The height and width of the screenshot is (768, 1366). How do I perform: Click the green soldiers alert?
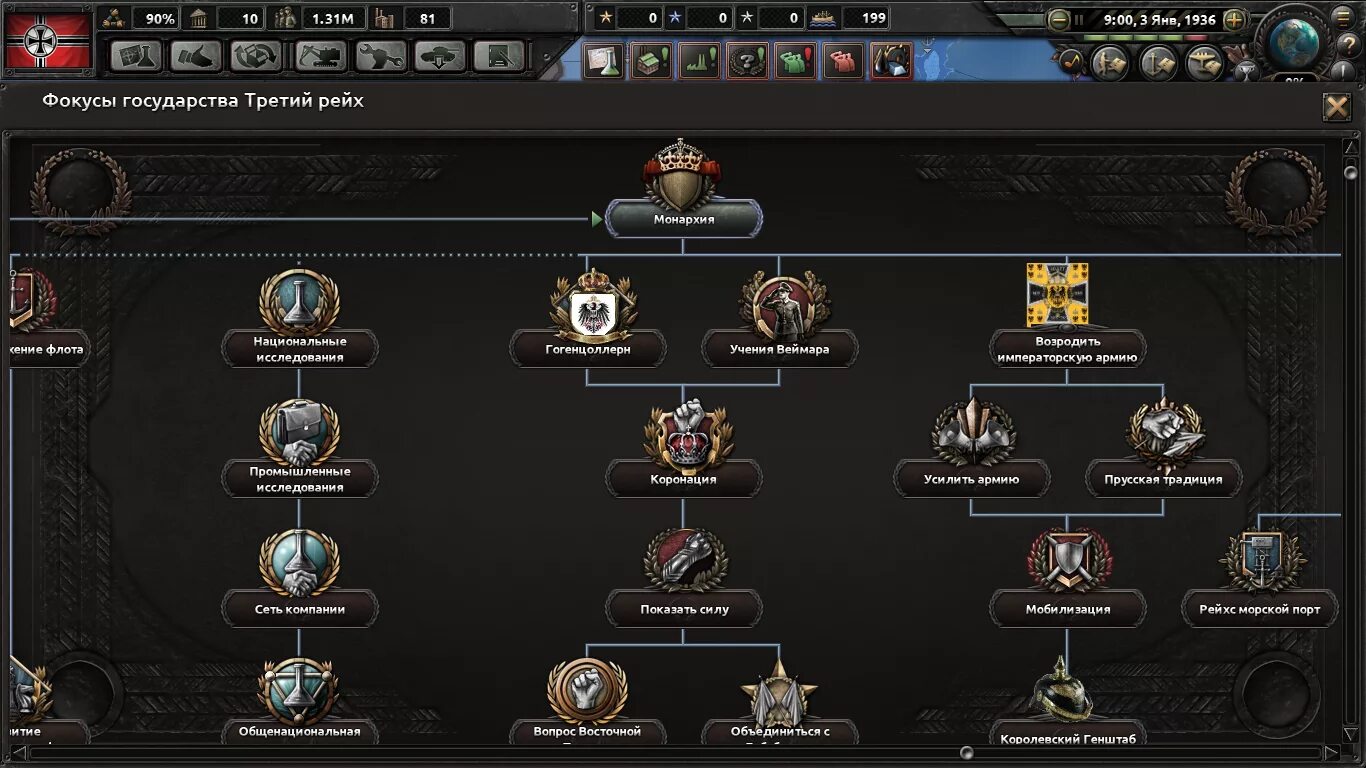point(795,61)
